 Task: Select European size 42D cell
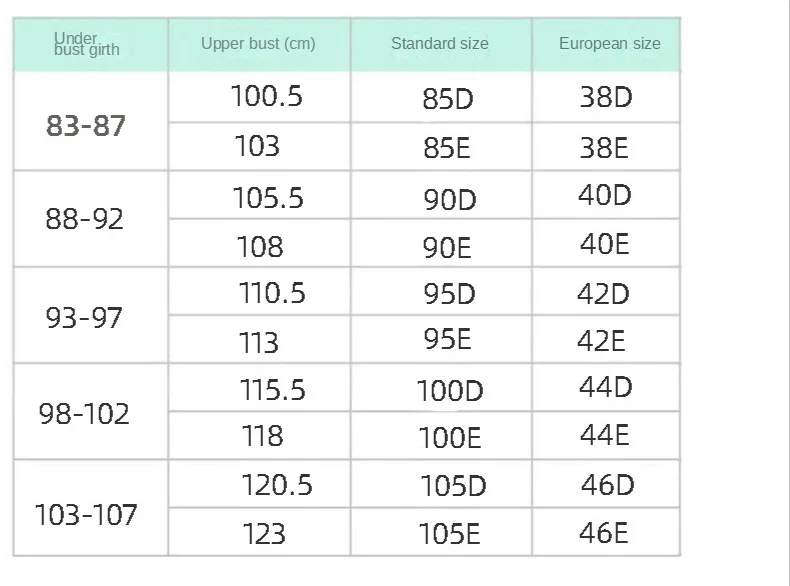point(603,295)
